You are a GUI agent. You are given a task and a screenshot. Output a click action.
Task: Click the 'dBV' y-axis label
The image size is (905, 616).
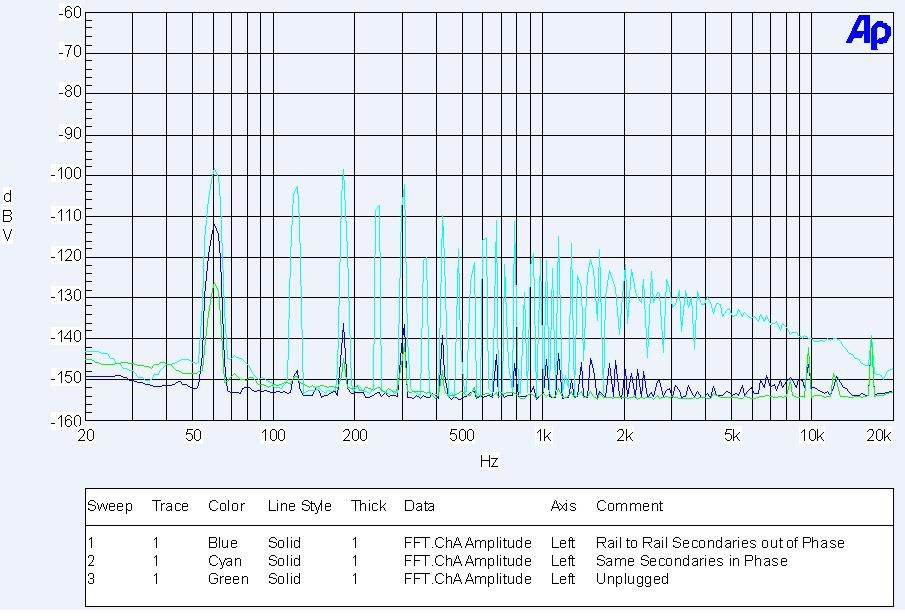(8, 215)
